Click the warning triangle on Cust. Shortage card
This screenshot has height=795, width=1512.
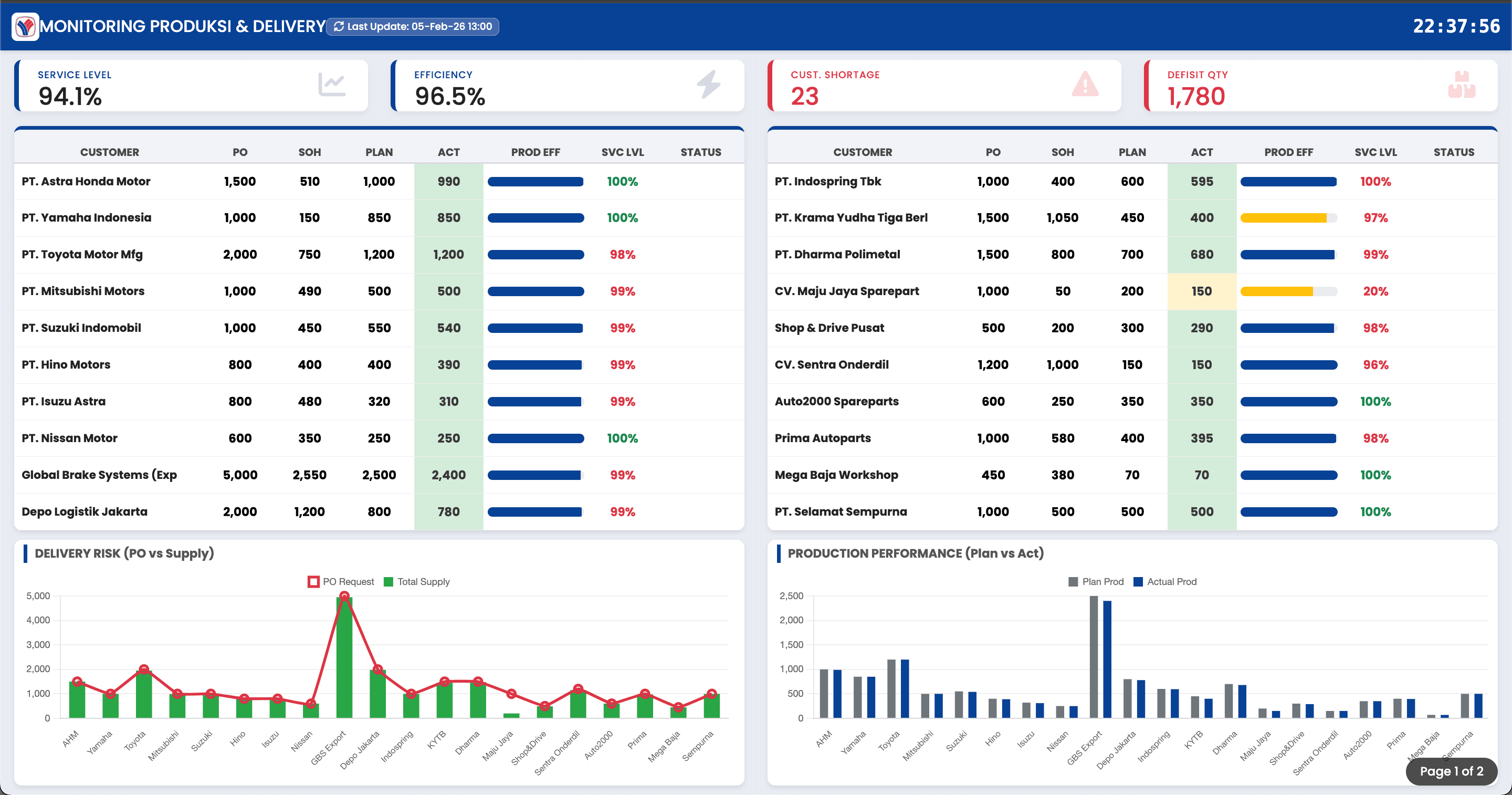(x=1085, y=84)
